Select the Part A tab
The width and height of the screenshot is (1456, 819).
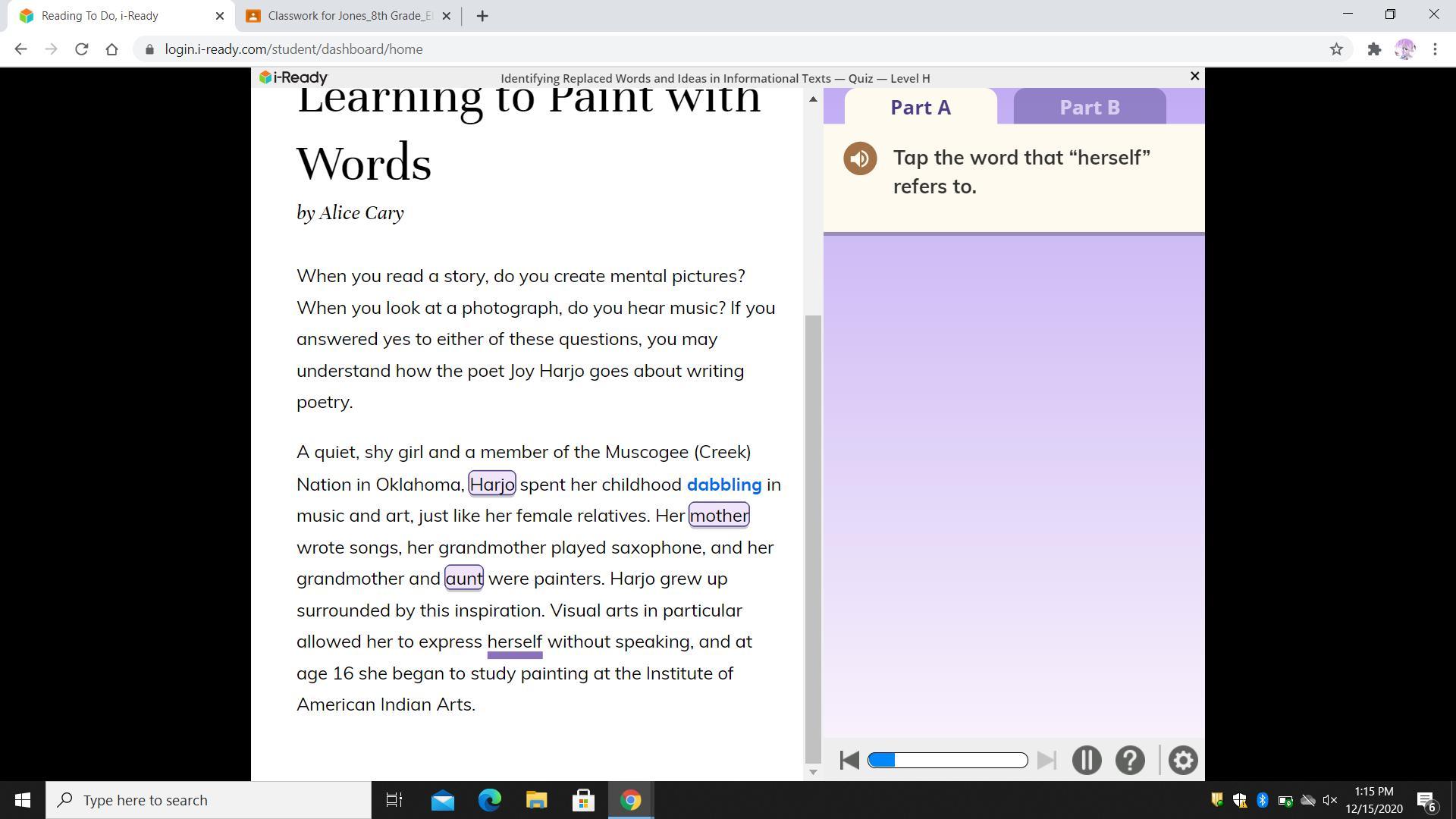(x=920, y=107)
